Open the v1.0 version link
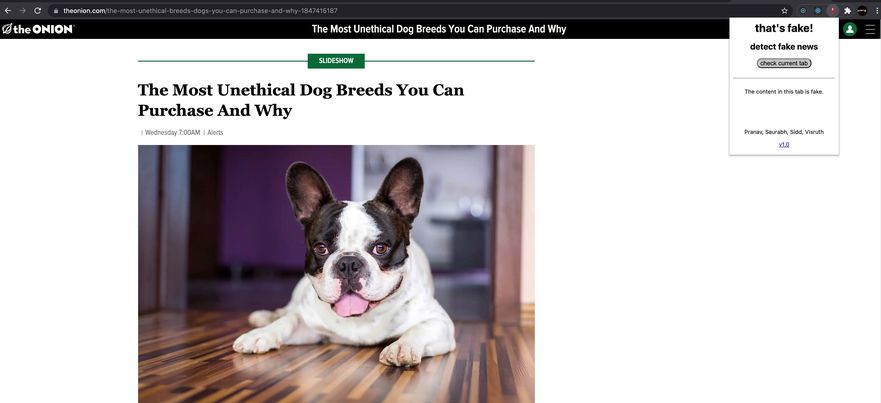The image size is (881, 403). (x=784, y=144)
